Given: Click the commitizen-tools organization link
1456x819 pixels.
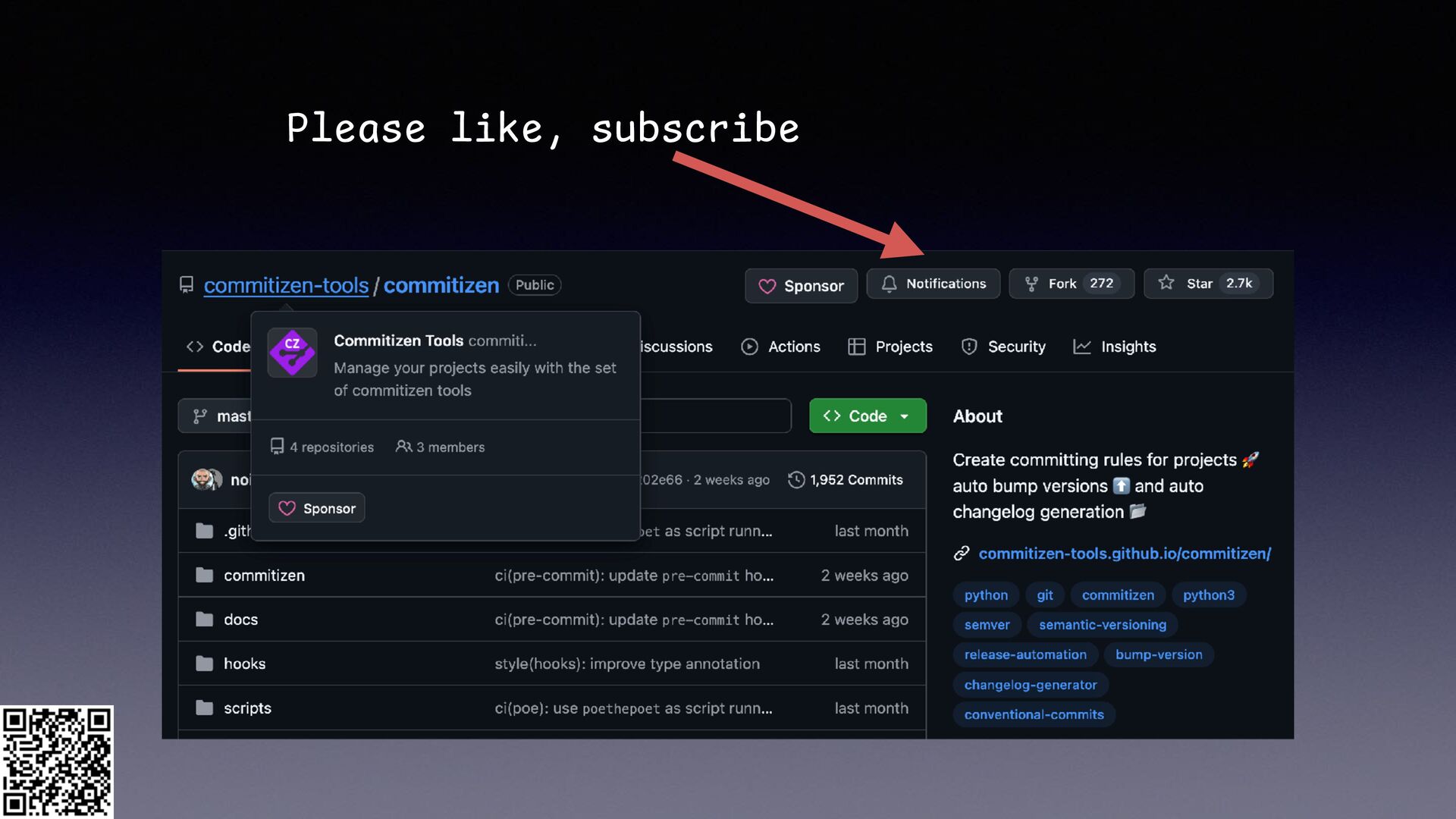Looking at the screenshot, I should click(286, 285).
